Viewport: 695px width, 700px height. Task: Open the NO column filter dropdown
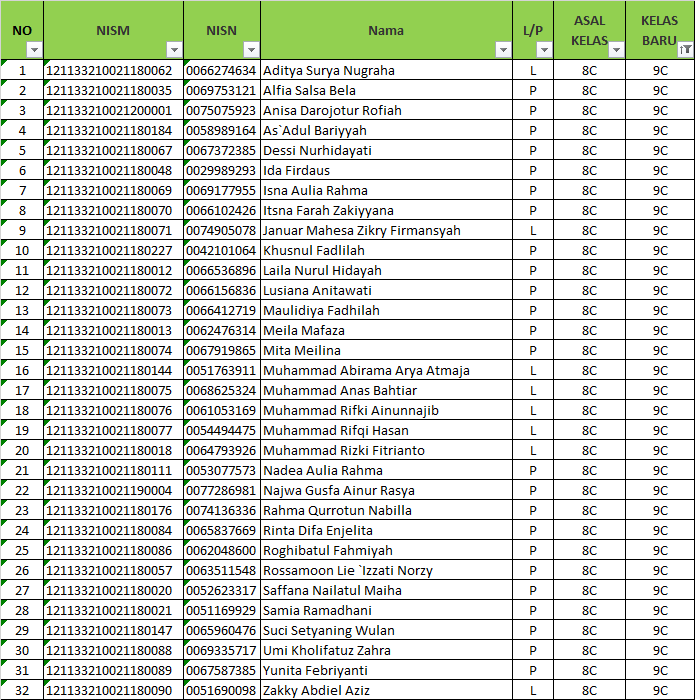point(34,50)
